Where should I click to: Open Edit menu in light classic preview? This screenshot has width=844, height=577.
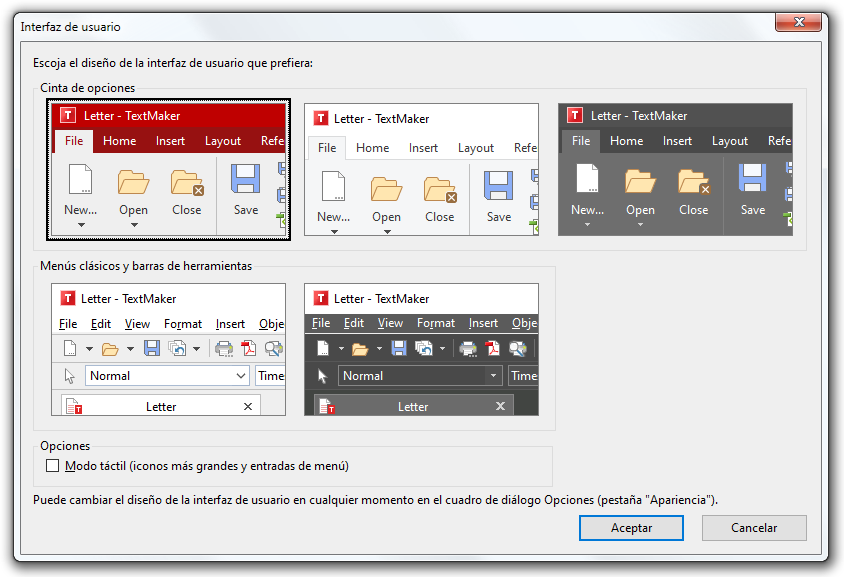pyautogui.click(x=101, y=324)
